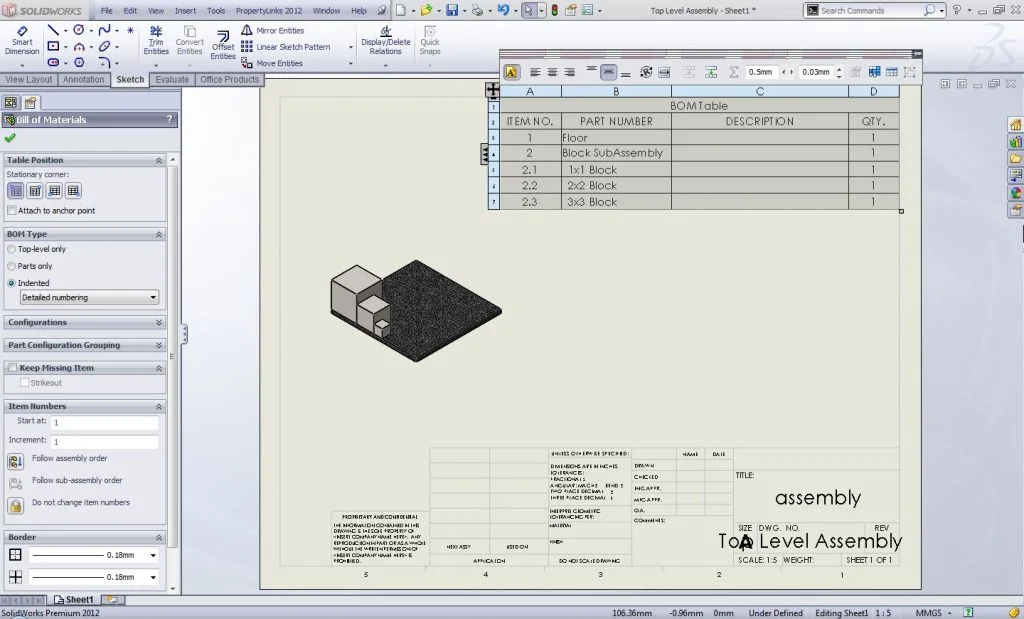This screenshot has width=1024, height=619.
Task: Confirm Bill of Materials with green checkmark
Action: coord(10,138)
